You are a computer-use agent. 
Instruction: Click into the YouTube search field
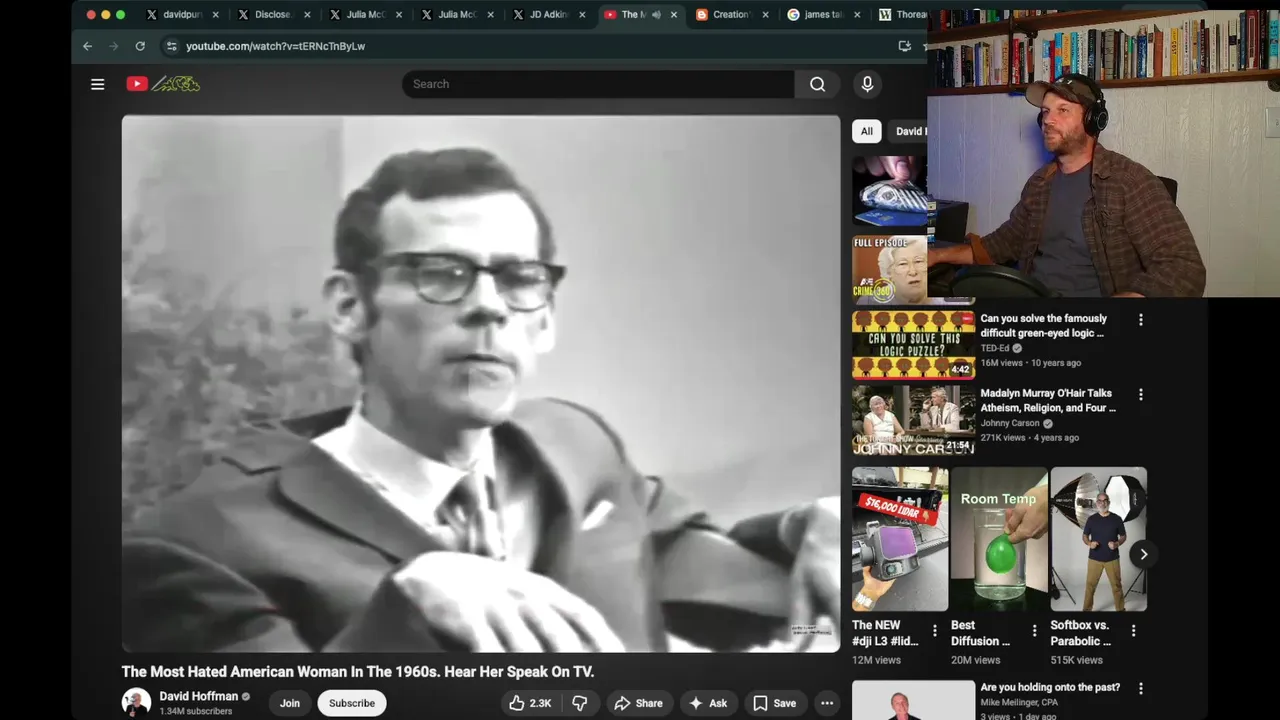click(x=598, y=84)
